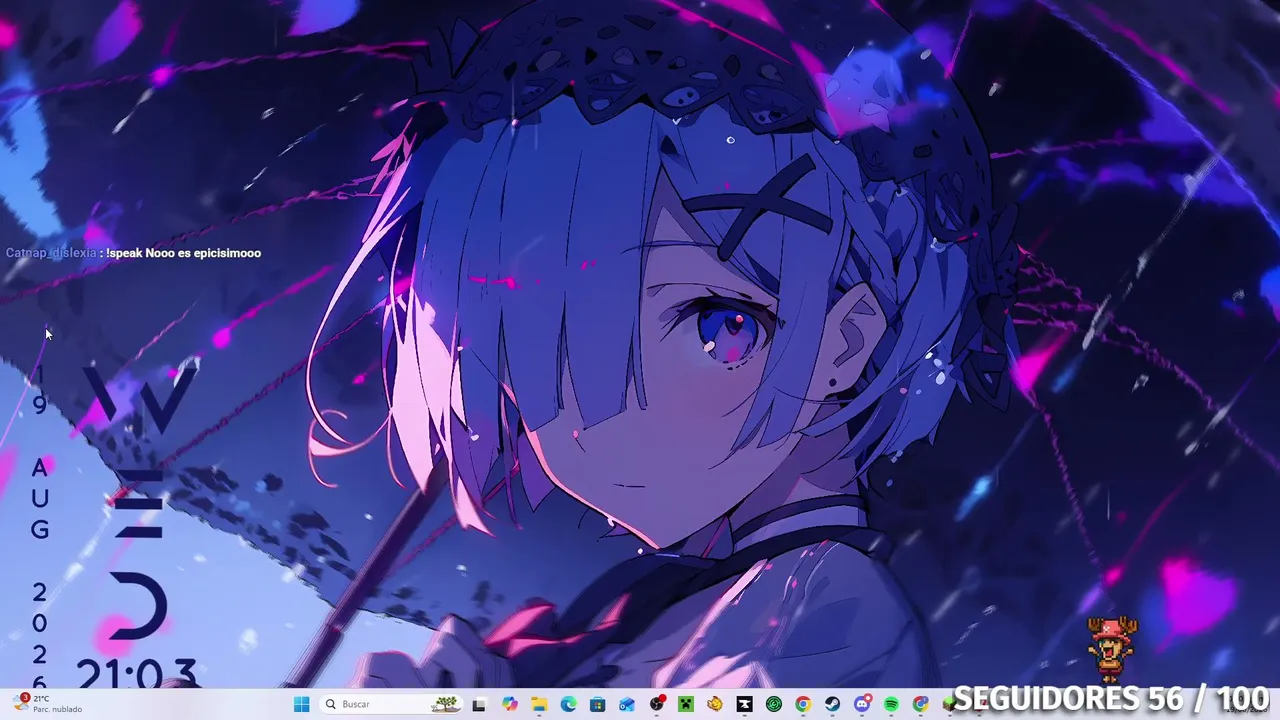Launch Copilot from the taskbar
1280x720 pixels.
tap(510, 704)
